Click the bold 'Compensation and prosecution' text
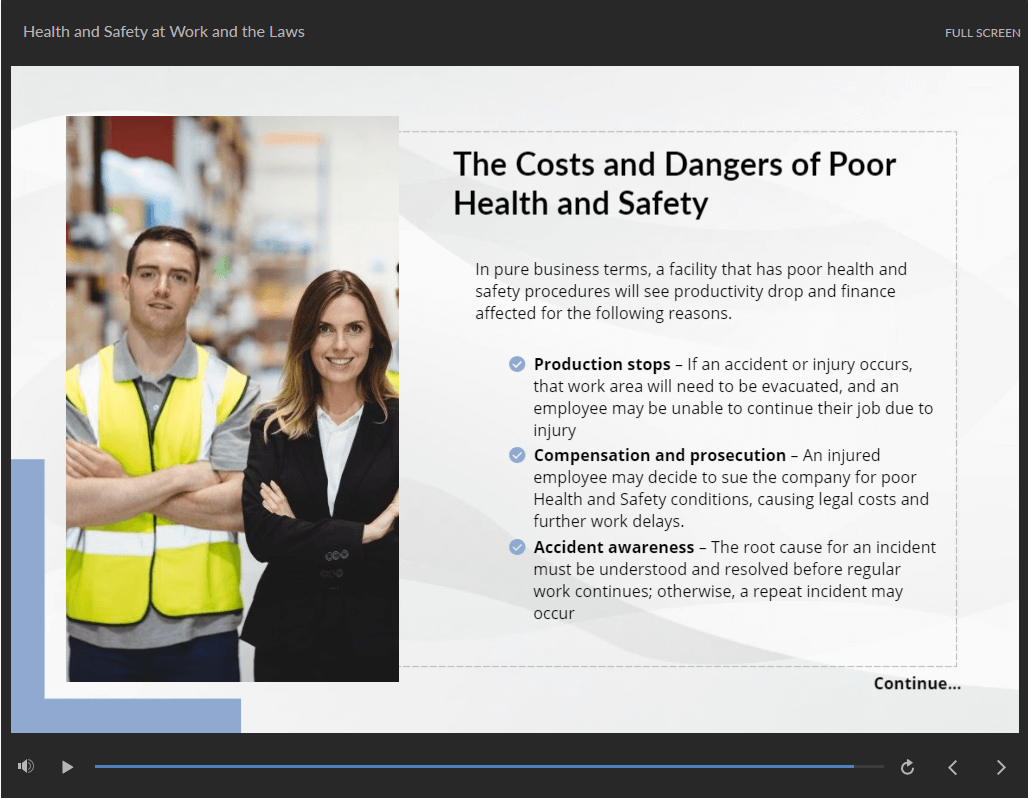The height and width of the screenshot is (798, 1028). coord(659,455)
